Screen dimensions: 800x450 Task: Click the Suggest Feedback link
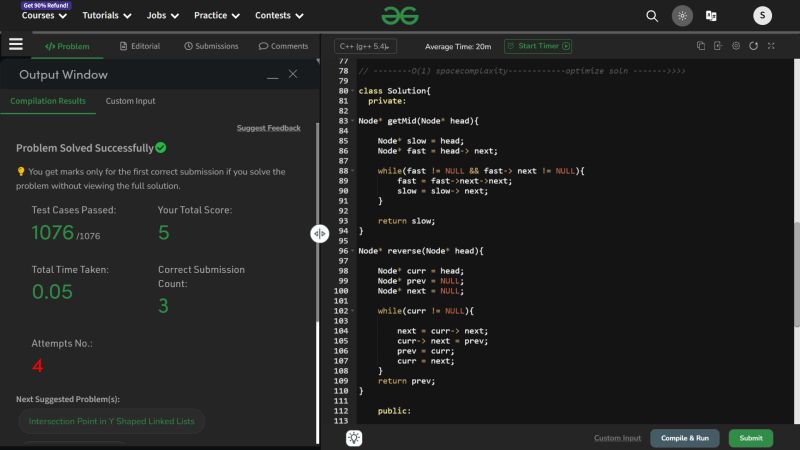[268, 128]
